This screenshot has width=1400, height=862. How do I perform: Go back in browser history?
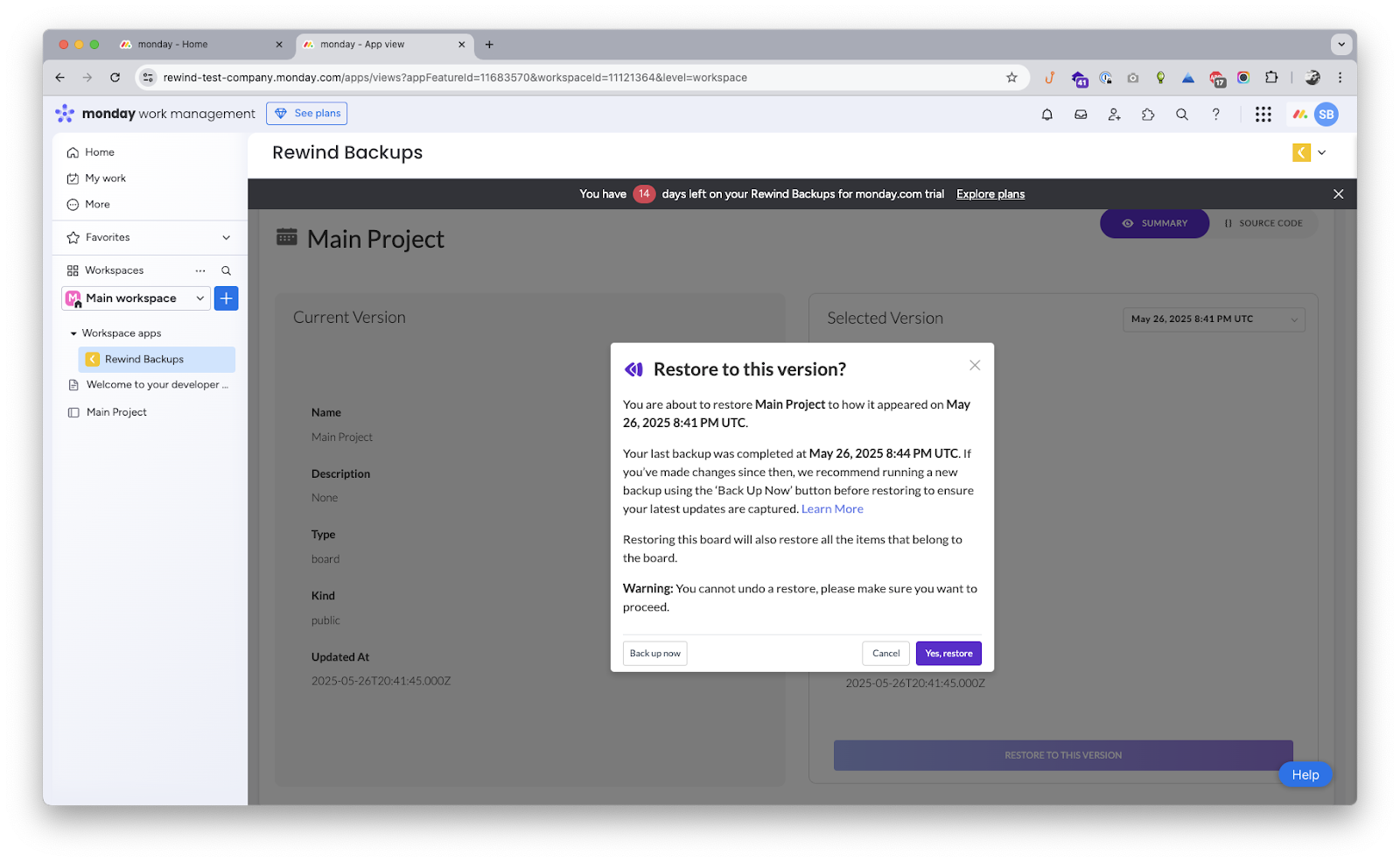point(59,77)
